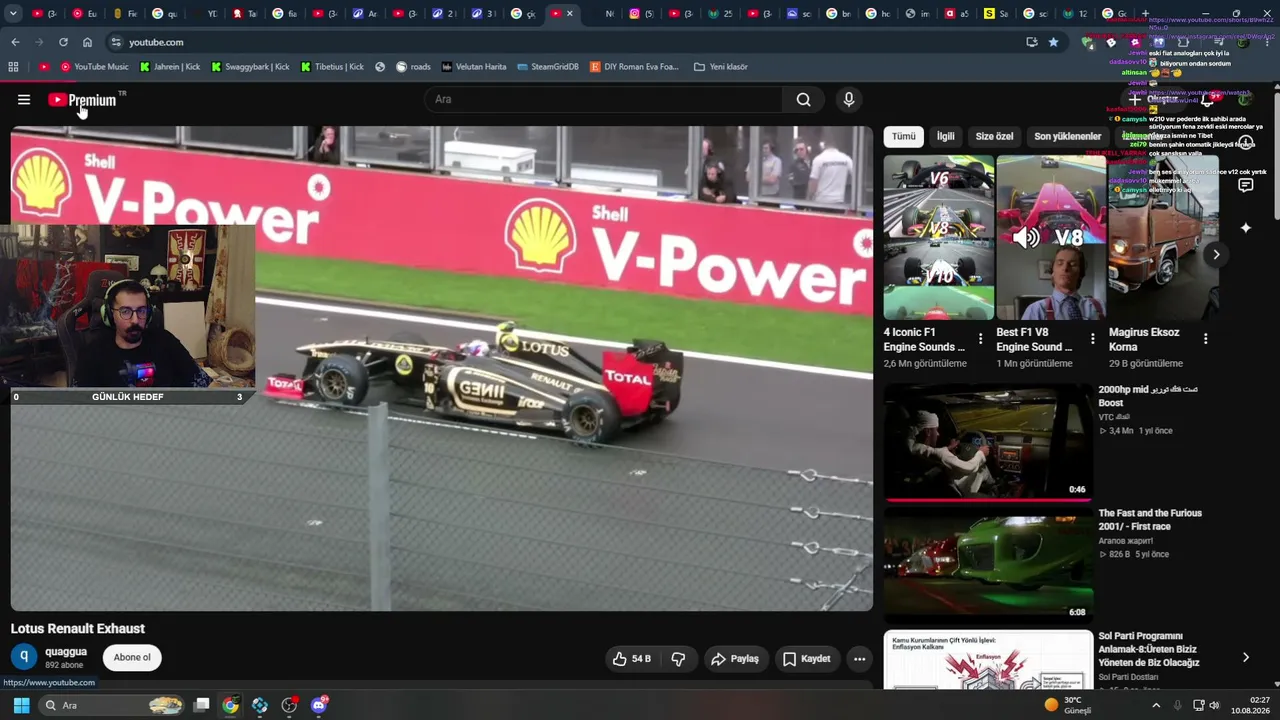Viewport: 1280px width, 720px height.
Task: Select the İlgili filter chip
Action: tap(945, 136)
